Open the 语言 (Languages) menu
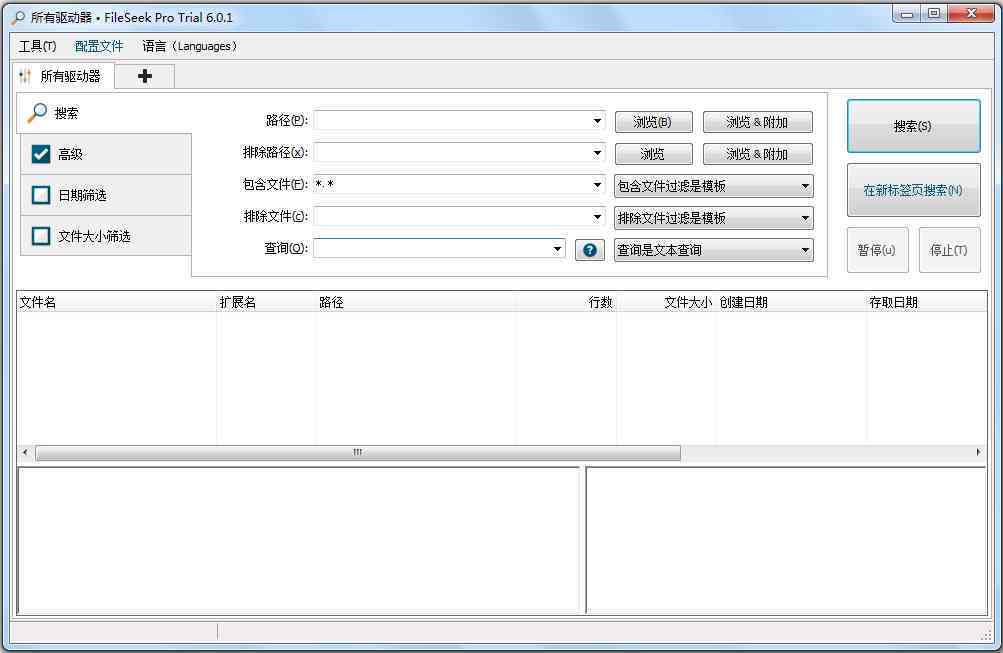Viewport: 1003px width, 653px height. (189, 46)
